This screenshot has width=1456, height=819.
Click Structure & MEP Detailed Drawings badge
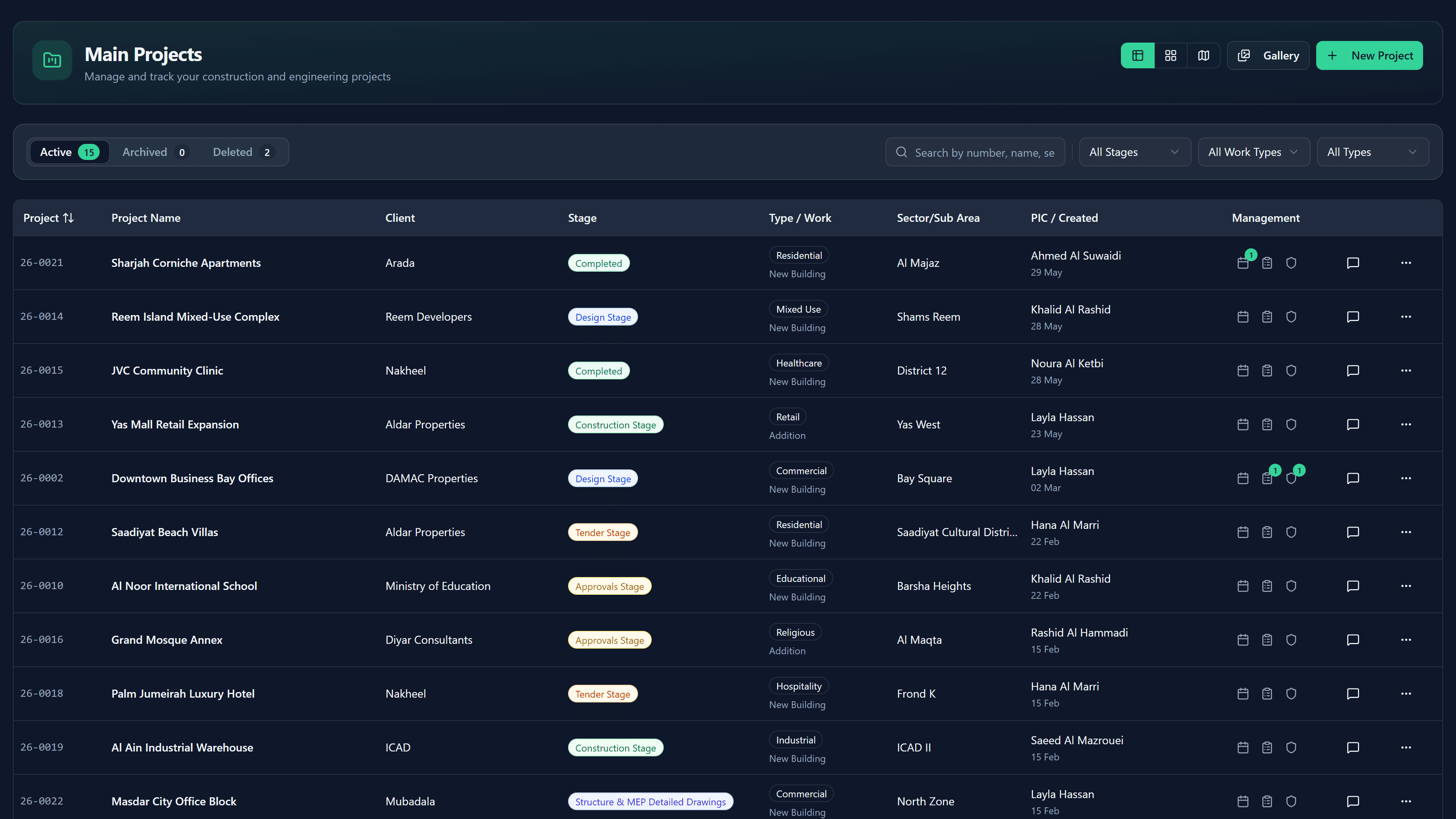click(x=650, y=801)
